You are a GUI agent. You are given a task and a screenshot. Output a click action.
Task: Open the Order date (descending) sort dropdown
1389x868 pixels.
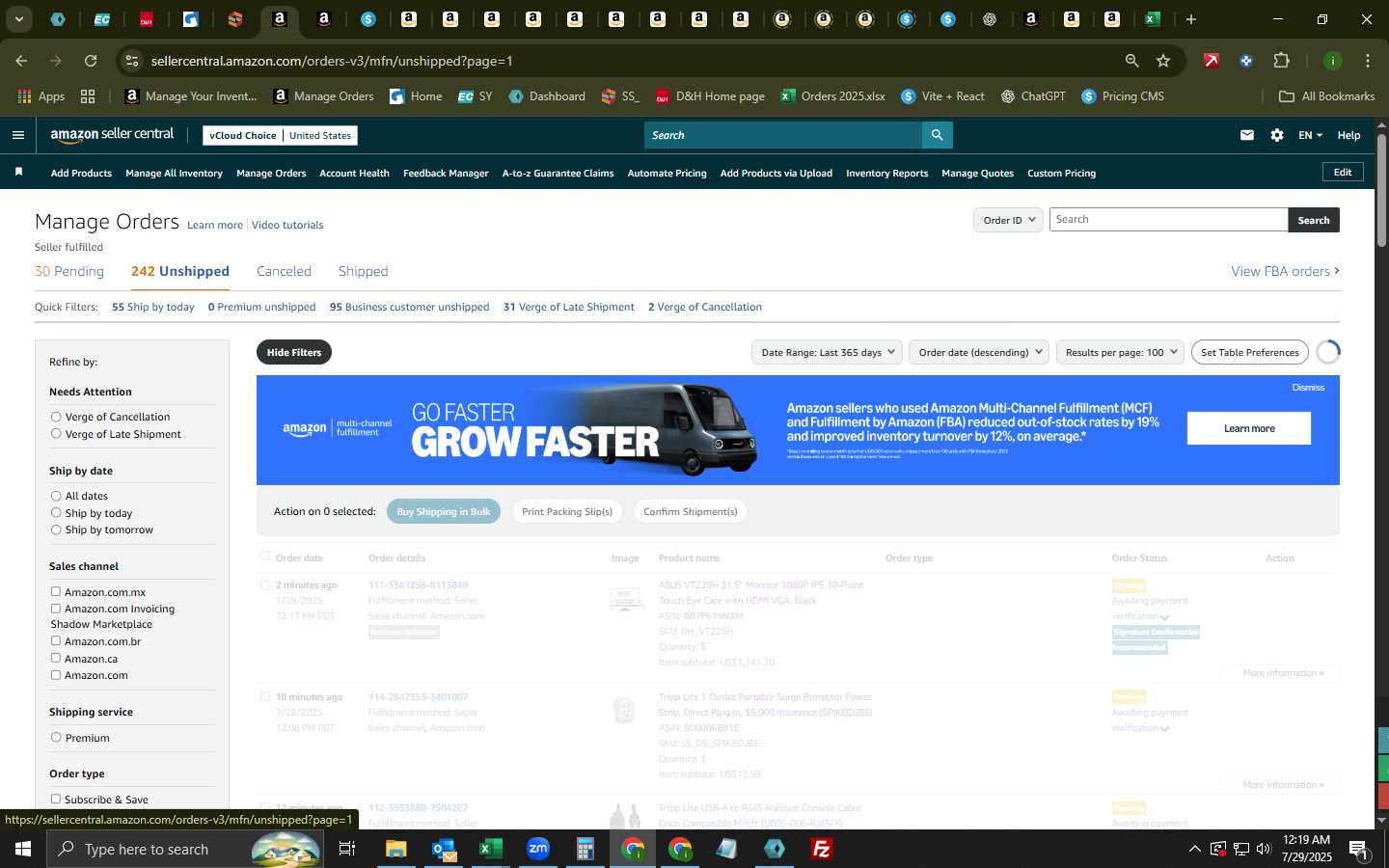coord(979,352)
